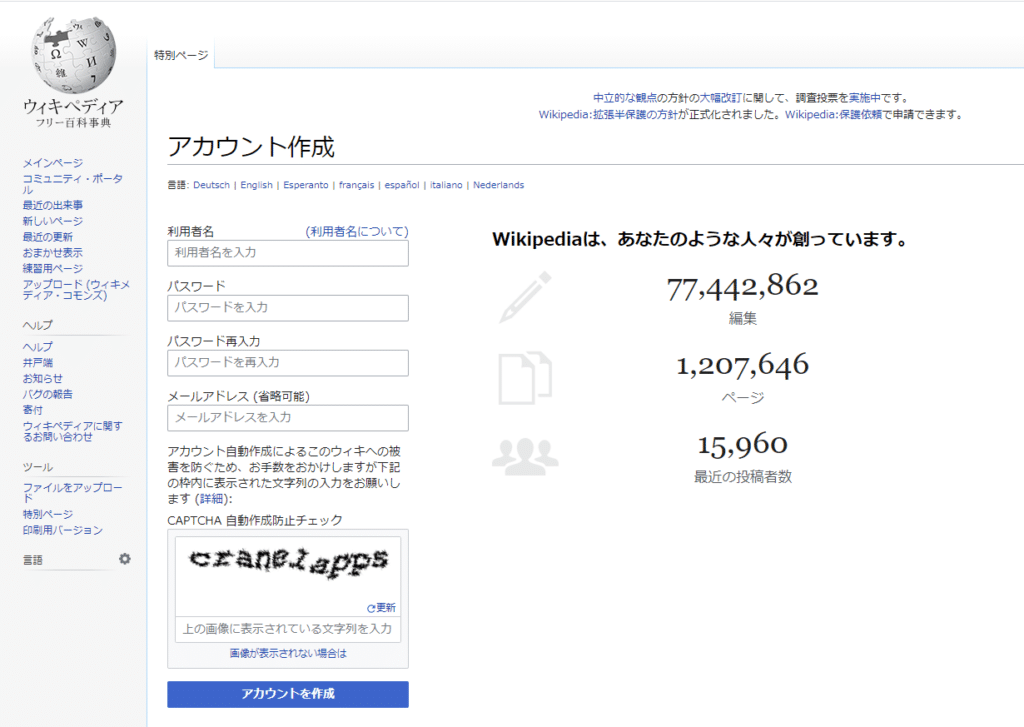This screenshot has width=1024, height=727.
Task: Click the 15,960 contributors count
Action: tap(743, 445)
